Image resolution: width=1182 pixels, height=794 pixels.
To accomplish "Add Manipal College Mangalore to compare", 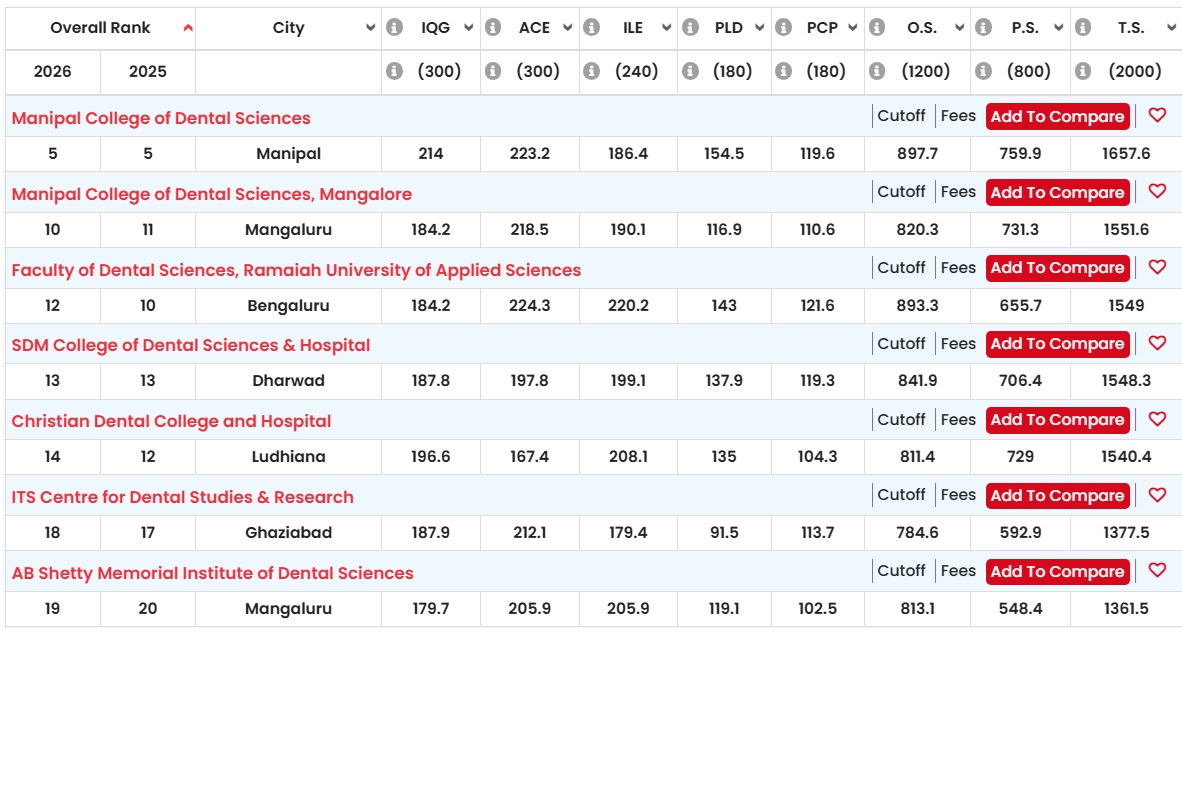I will [1058, 192].
